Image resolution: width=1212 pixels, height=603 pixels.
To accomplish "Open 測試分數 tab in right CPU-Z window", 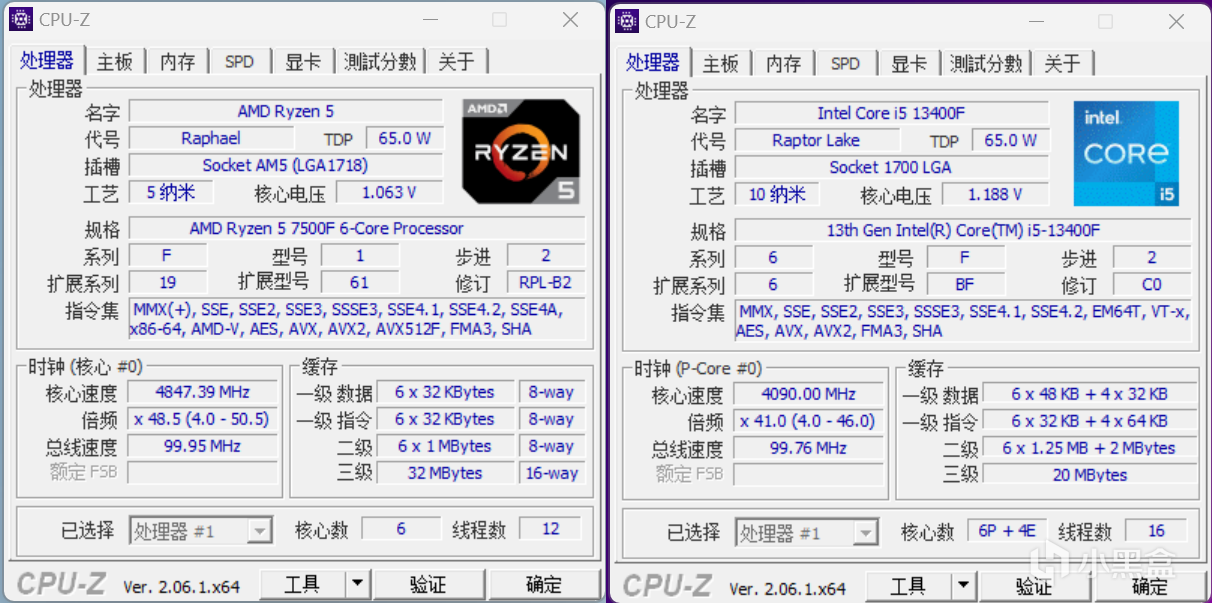I will point(986,64).
